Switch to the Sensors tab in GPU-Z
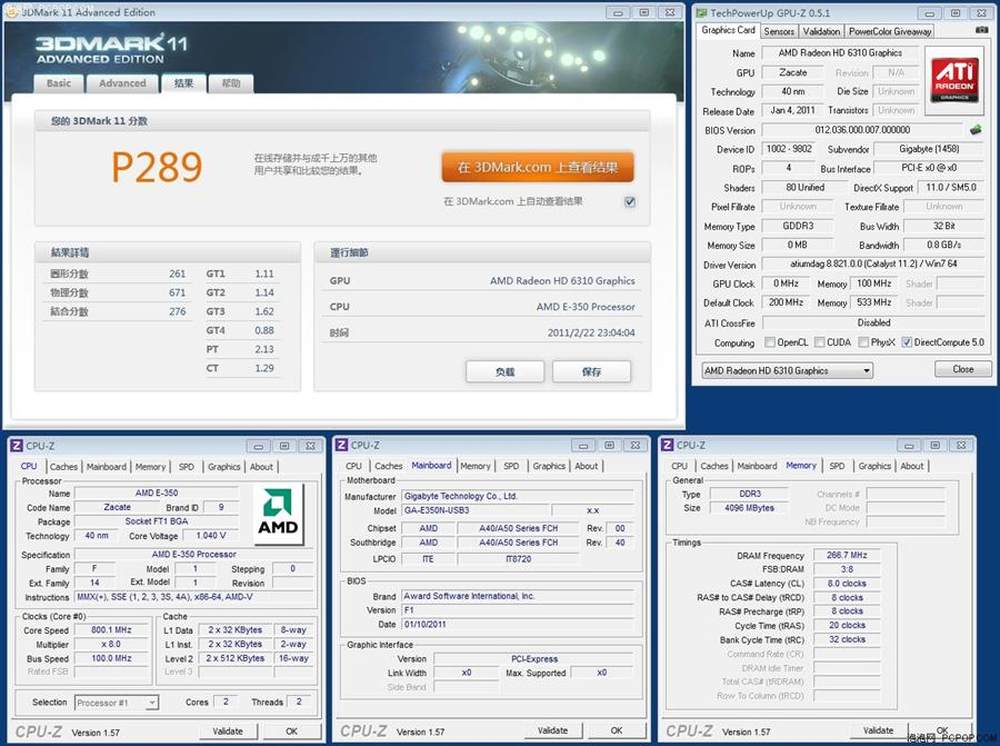 pos(779,31)
